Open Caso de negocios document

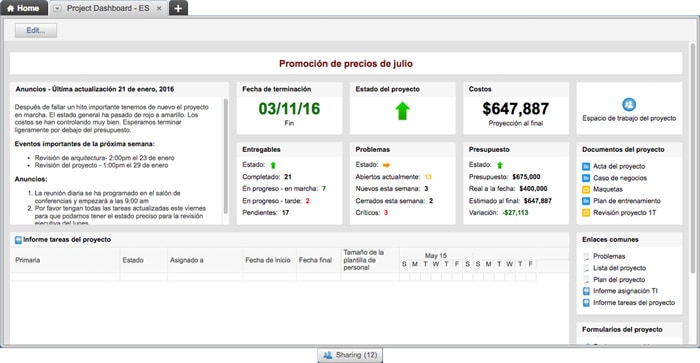point(620,178)
